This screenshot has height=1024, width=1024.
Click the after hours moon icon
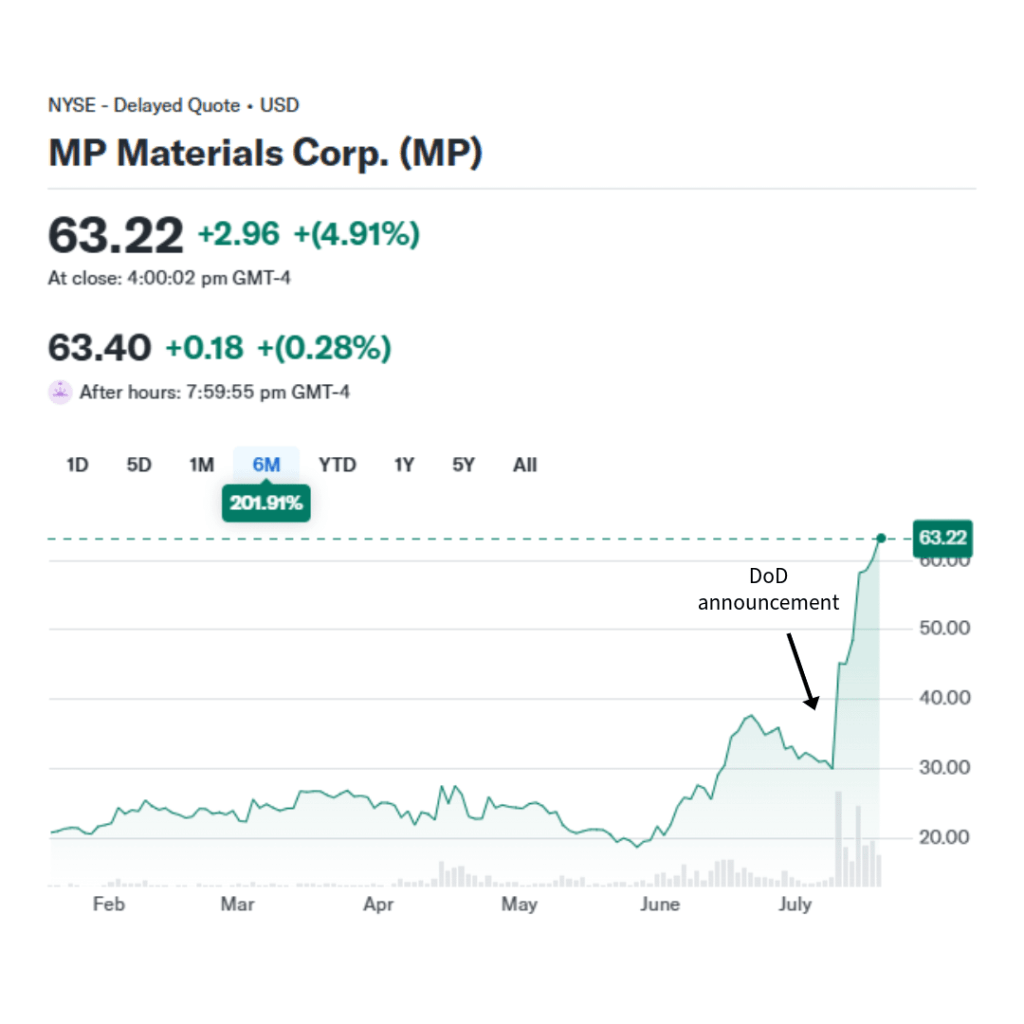point(60,392)
